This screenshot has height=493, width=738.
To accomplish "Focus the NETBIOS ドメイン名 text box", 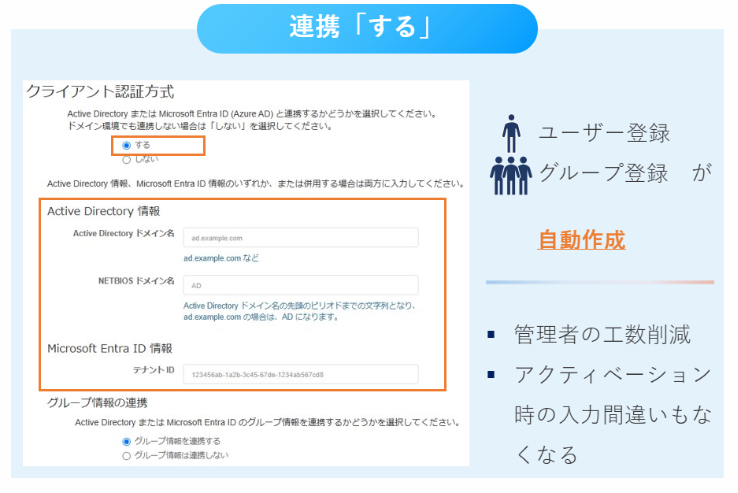I will (300, 285).
